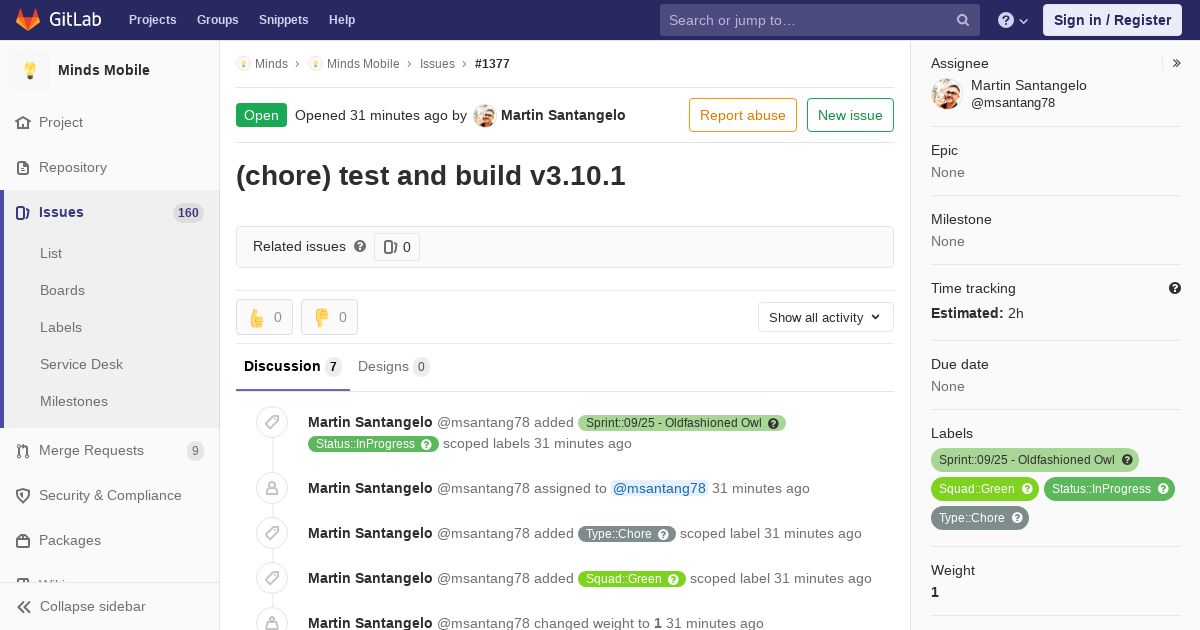Open Milestones in sidebar
This screenshot has height=630, width=1200.
(x=74, y=401)
